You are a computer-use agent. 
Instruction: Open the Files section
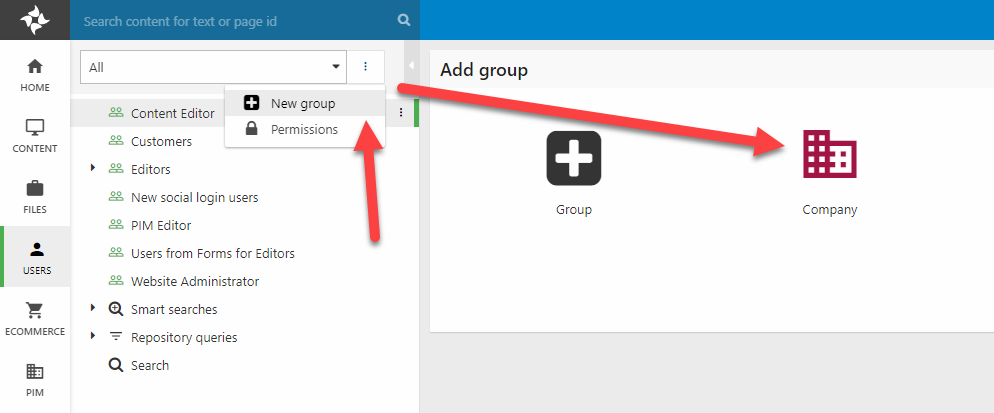tap(35, 196)
